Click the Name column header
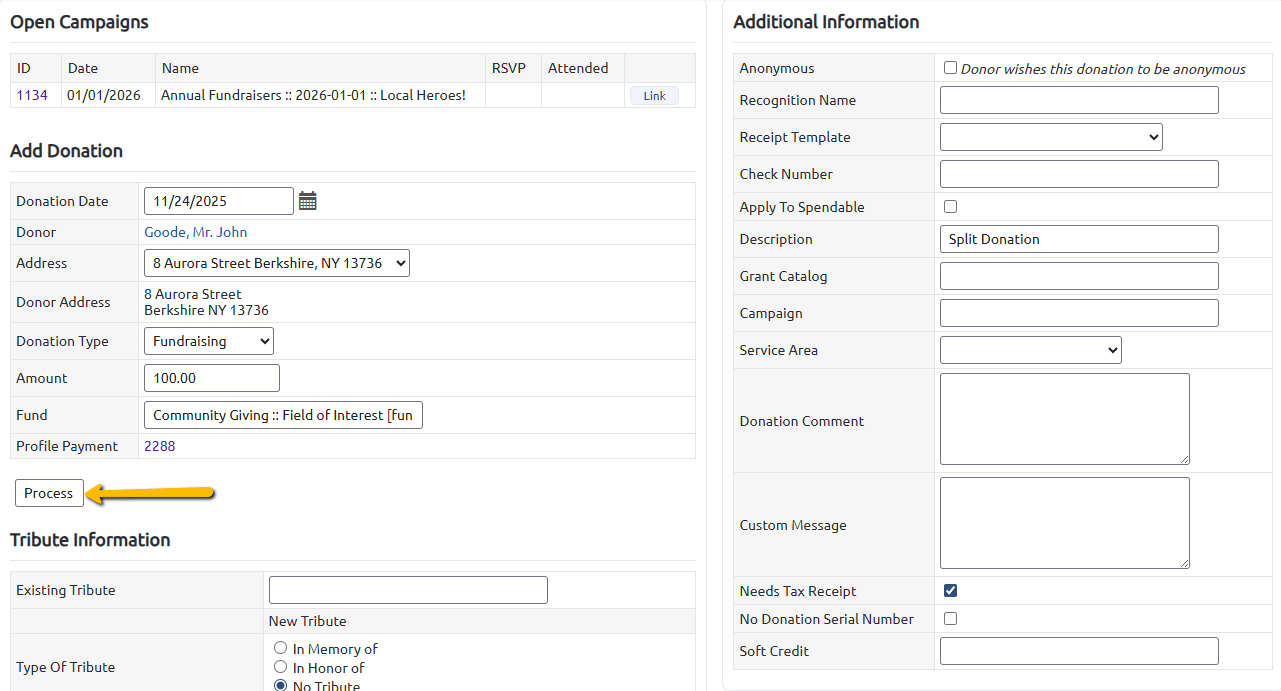 point(320,68)
